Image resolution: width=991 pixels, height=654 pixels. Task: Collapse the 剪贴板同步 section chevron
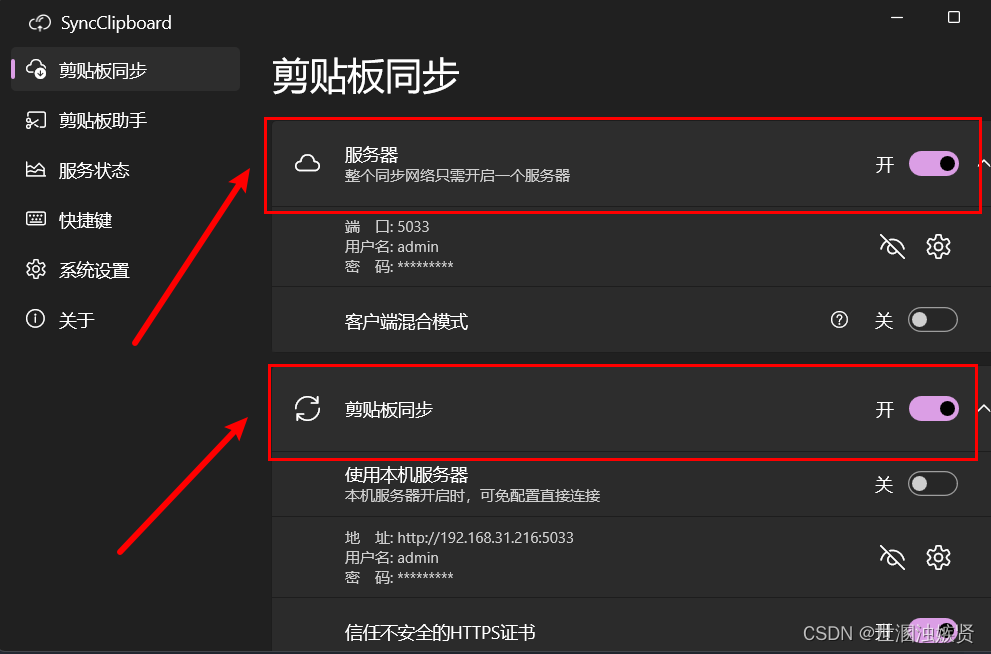coord(983,409)
